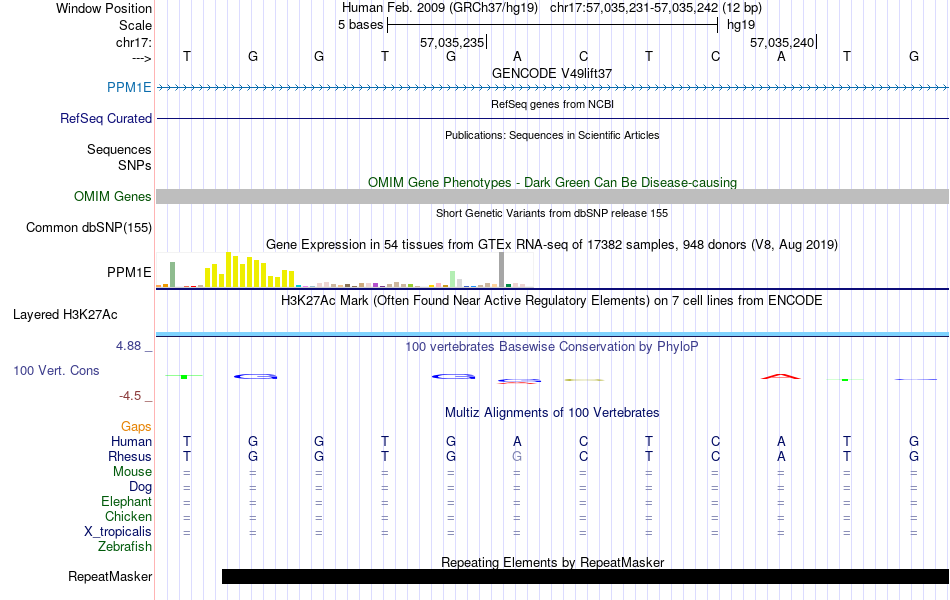This screenshot has width=950, height=600.
Task: Click the Publications Sequences in Scientific Articles title
Action: 552,135
